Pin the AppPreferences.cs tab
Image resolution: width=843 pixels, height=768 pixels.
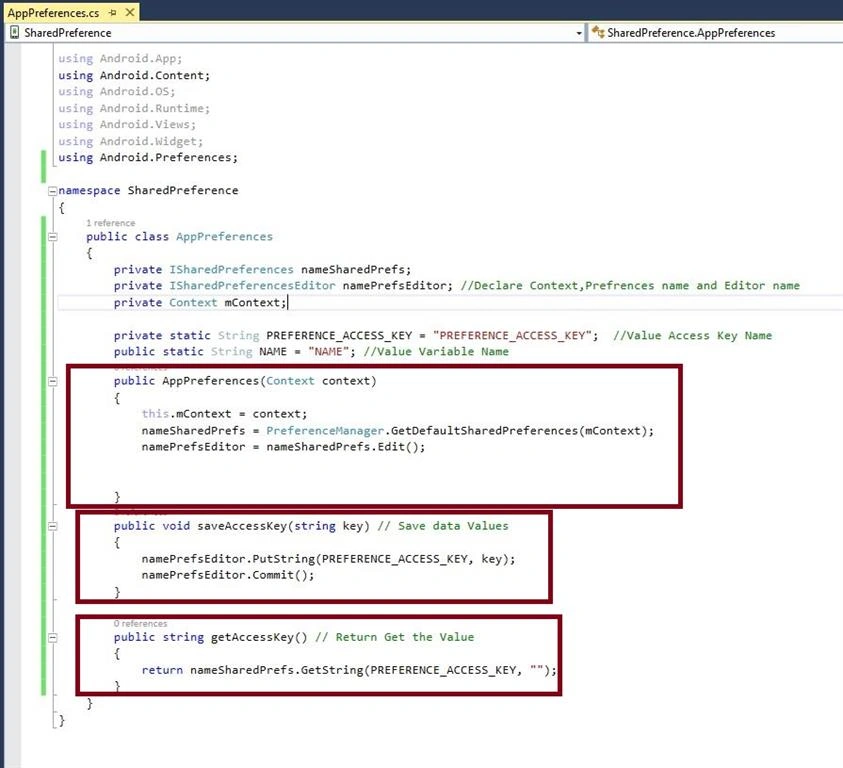[x=112, y=12]
